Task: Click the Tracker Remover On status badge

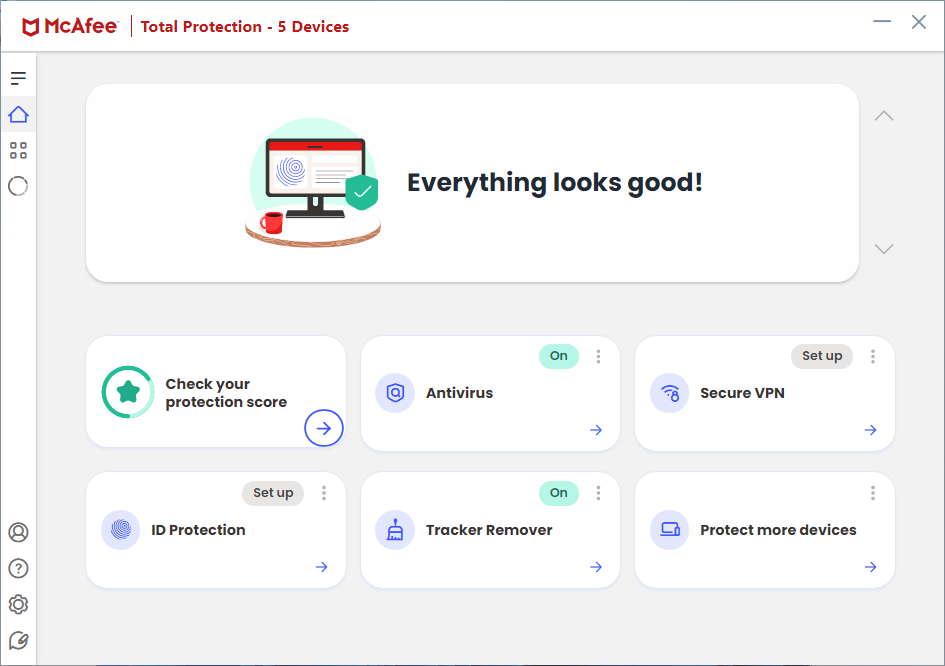Action: click(x=558, y=493)
